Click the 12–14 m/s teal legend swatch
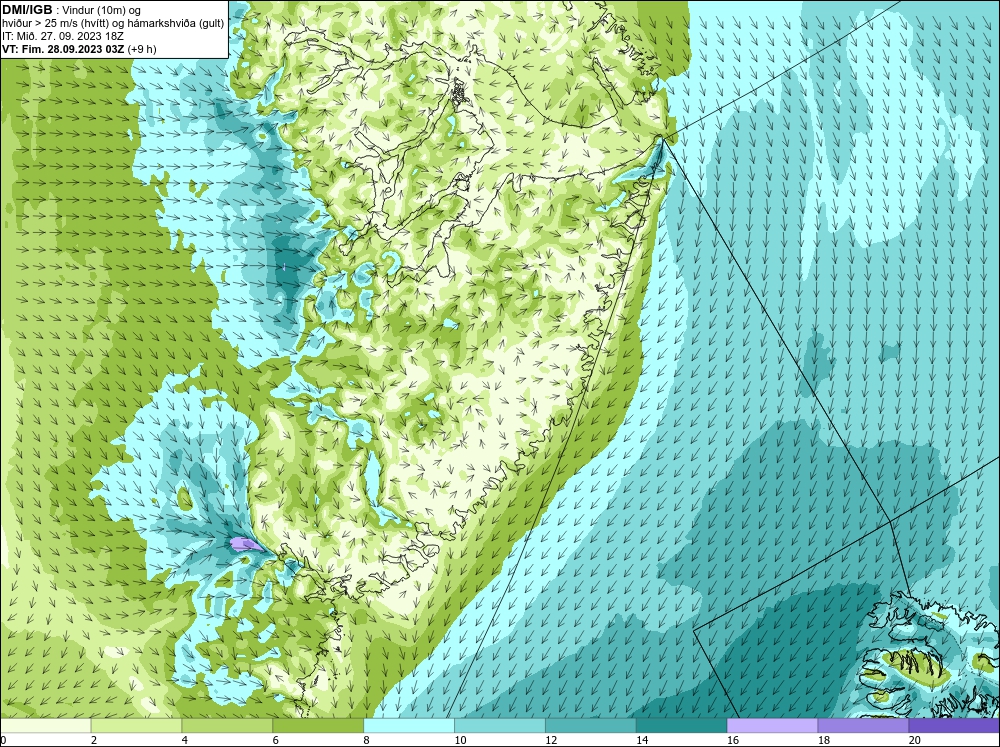1000x747 pixels. click(x=591, y=726)
